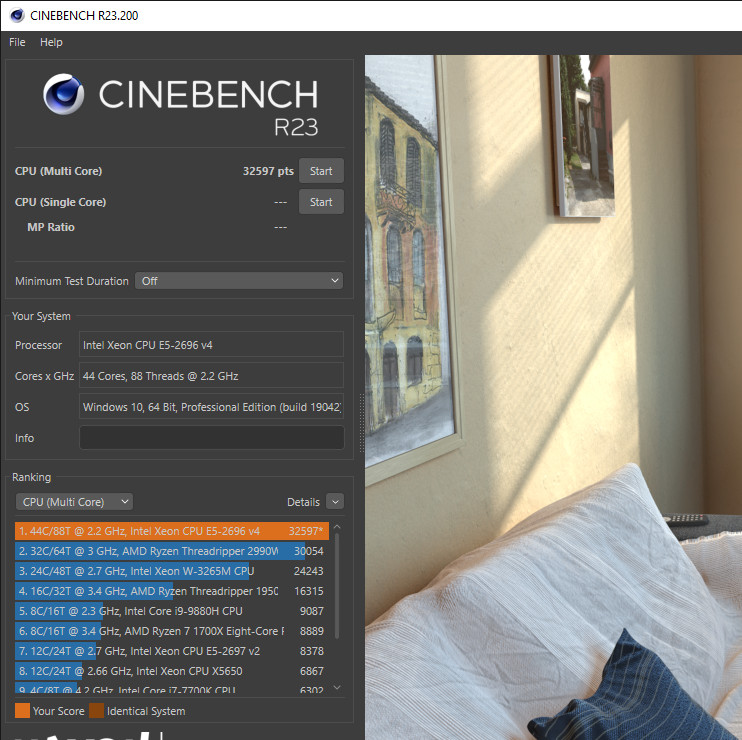Select ranking row AMD Ryzen Threadripper 2990W
Viewport: 742px width, 740px height.
[172, 551]
